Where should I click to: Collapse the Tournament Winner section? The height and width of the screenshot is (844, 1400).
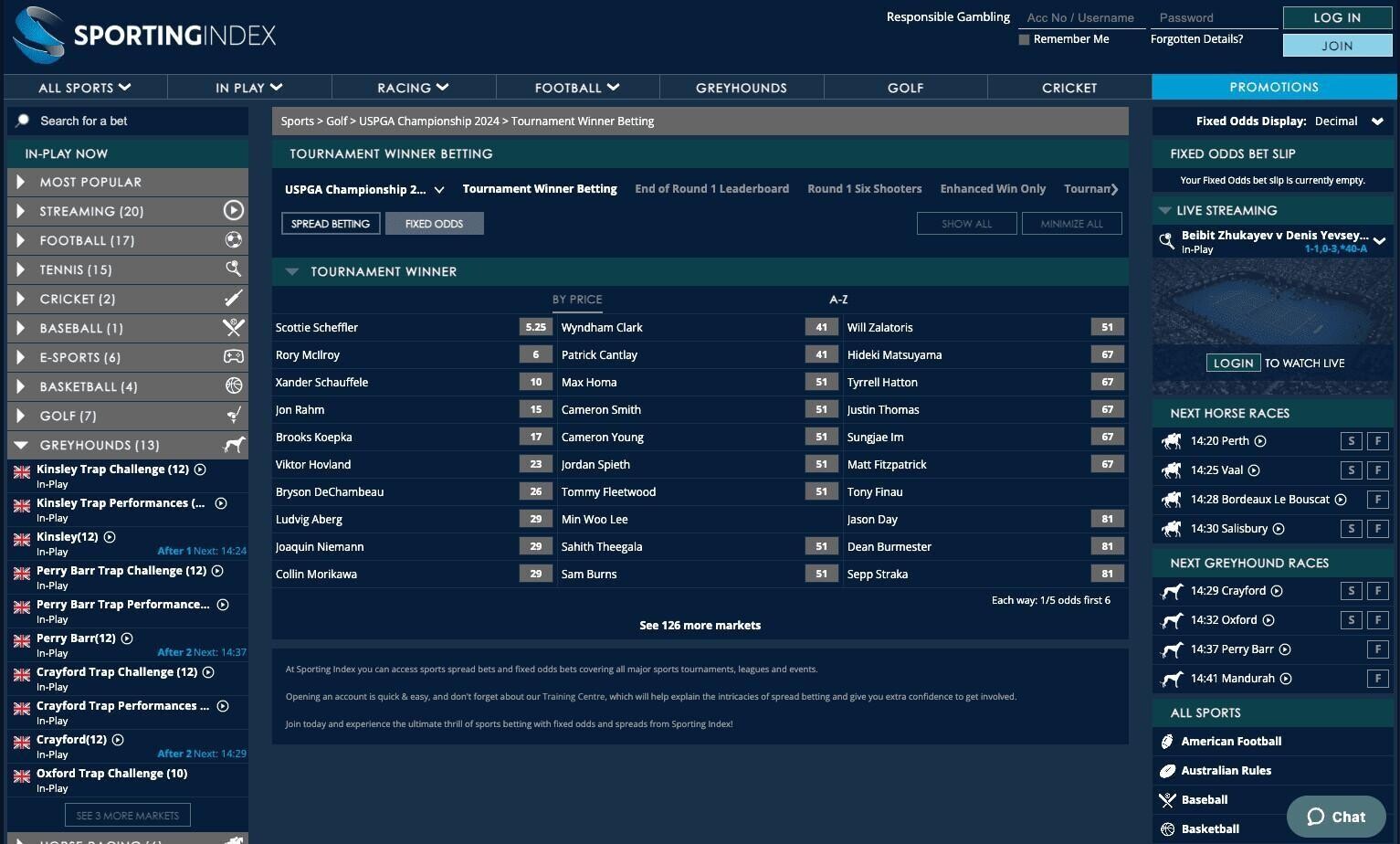tap(292, 271)
